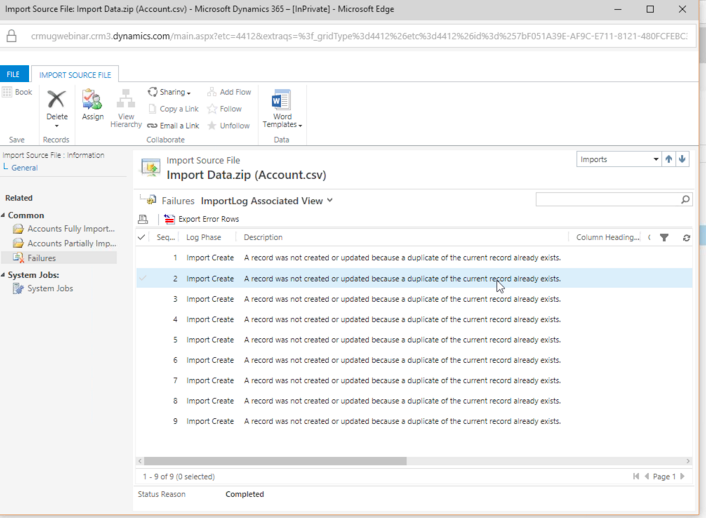Open the ImportLog Associated View selector chevron
Viewport: 706px width, 518px height.
coord(330,200)
